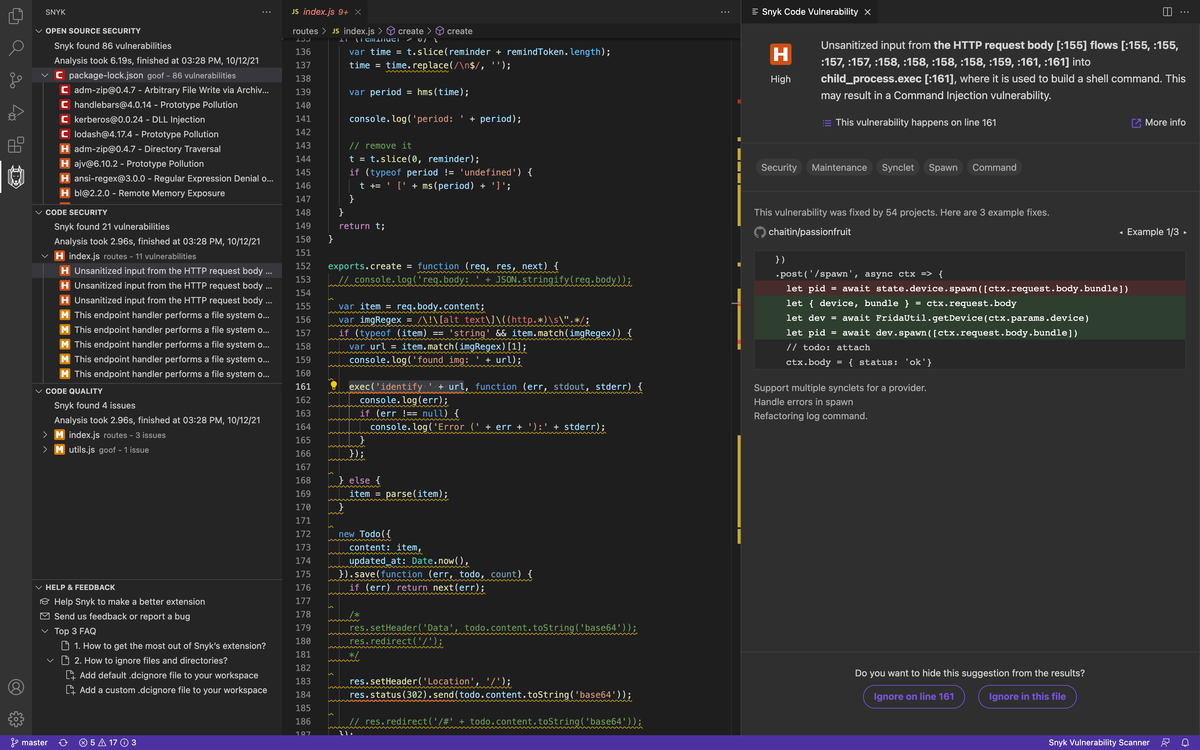Viewport: 1200px width, 750px height.
Task: Close the Snyk Code Vulnerability tab
Action: click(867, 12)
